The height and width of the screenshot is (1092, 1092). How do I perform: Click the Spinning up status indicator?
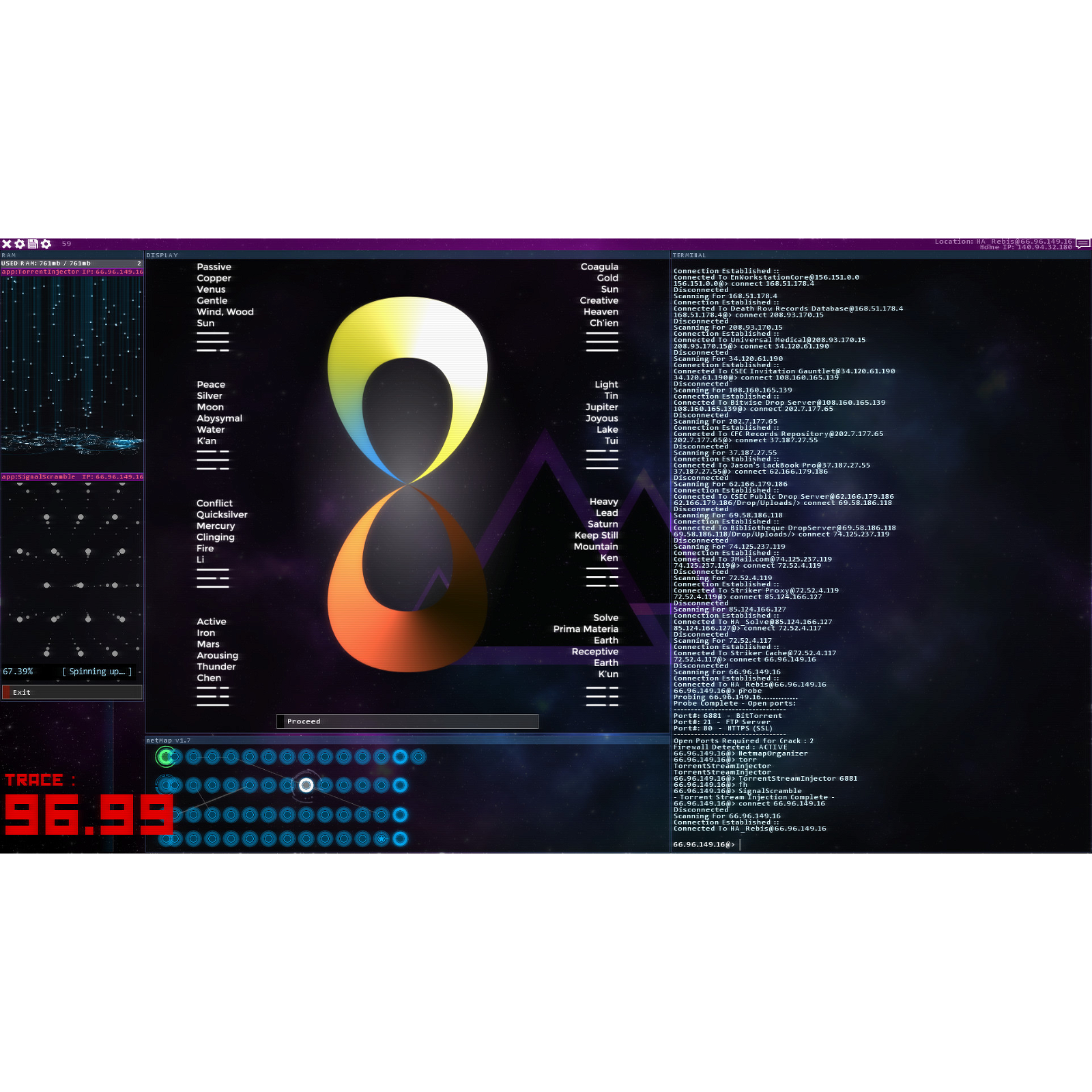point(97,672)
